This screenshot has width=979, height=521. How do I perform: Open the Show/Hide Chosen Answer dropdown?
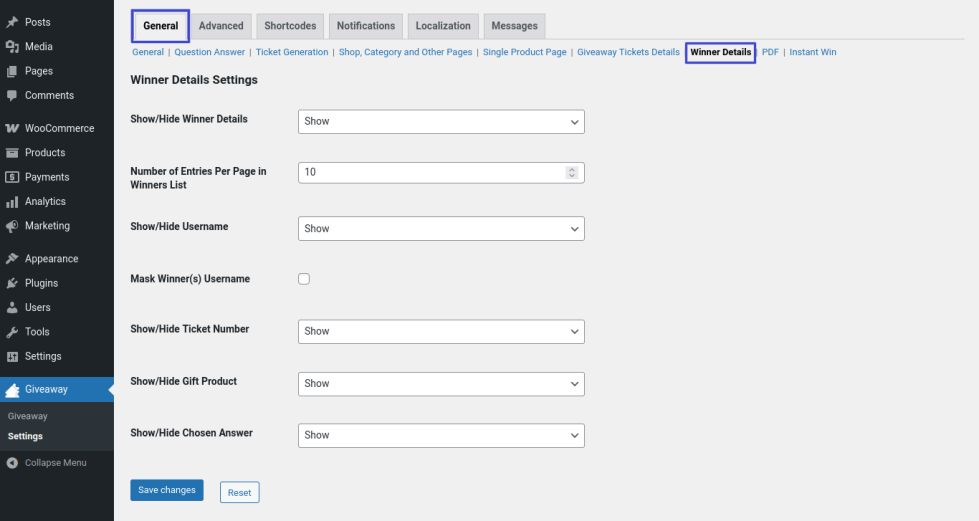tap(441, 435)
